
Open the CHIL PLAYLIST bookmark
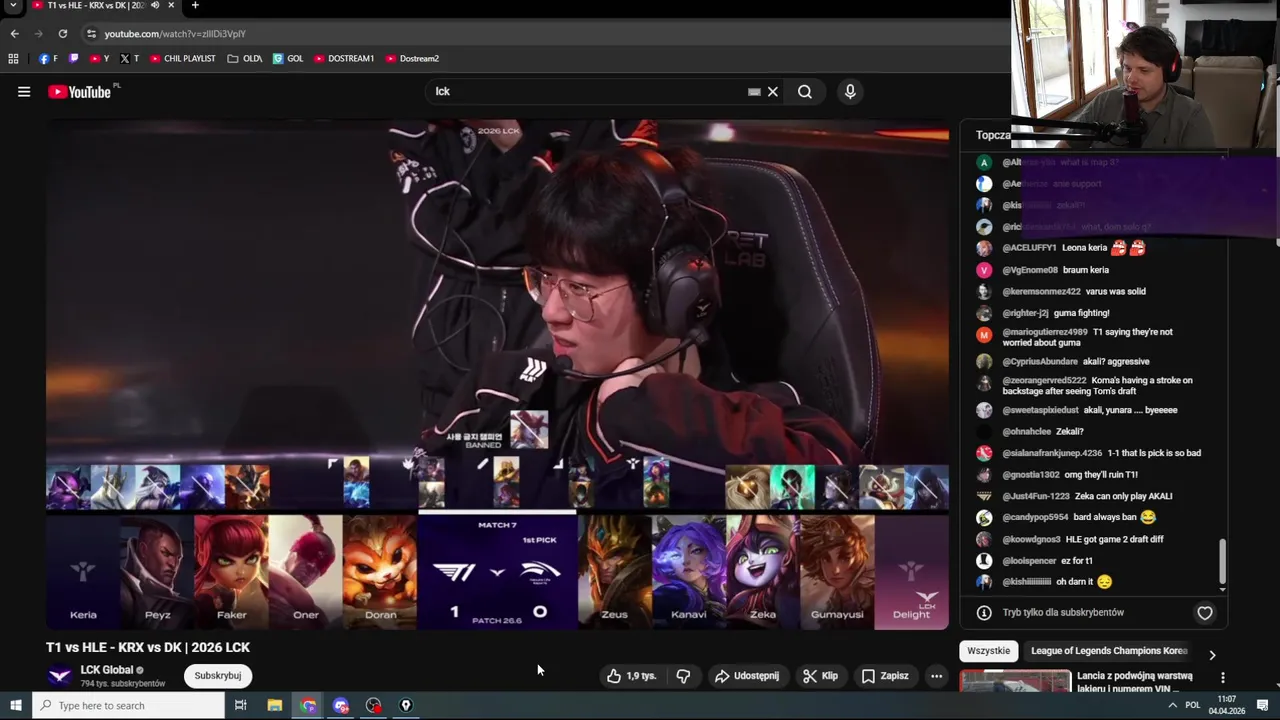click(183, 59)
